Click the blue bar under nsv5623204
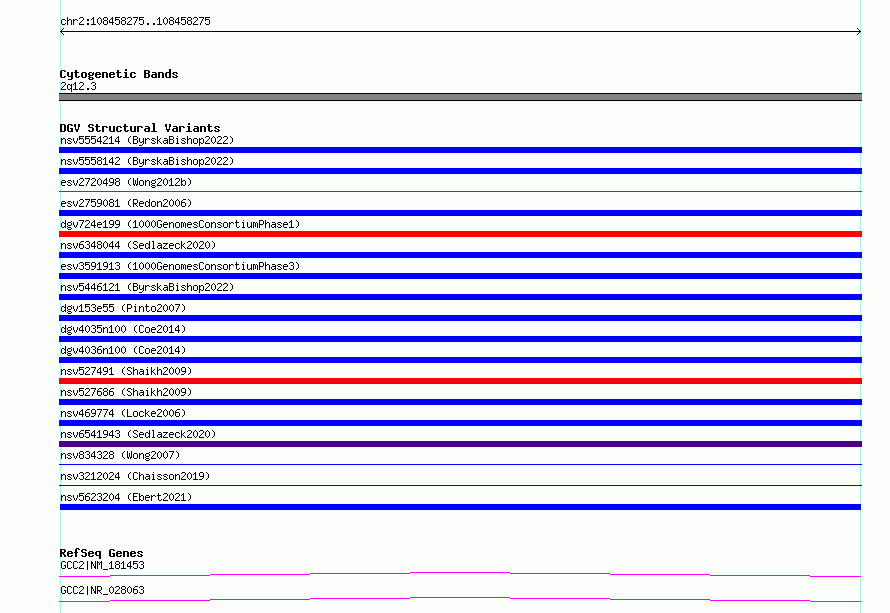This screenshot has width=890, height=613. click(460, 507)
